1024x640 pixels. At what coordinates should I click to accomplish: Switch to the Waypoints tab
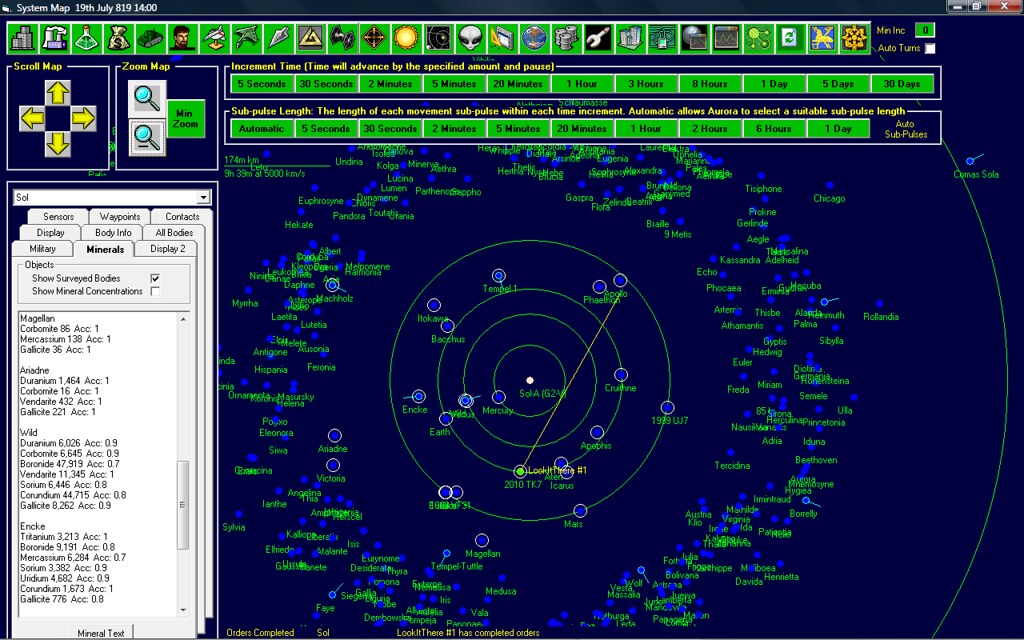pyautogui.click(x=120, y=216)
